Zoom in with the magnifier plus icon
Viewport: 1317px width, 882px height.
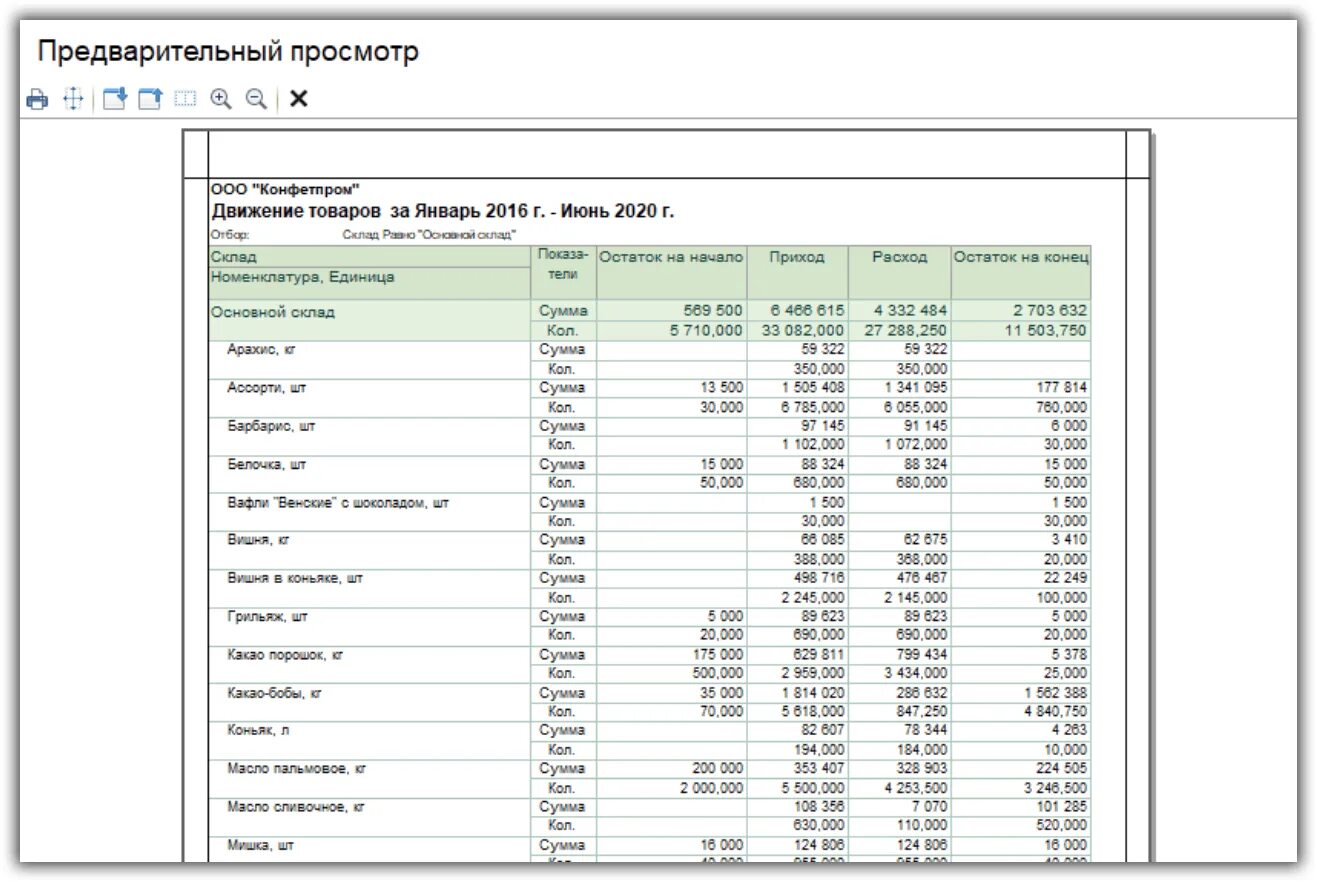tap(221, 99)
